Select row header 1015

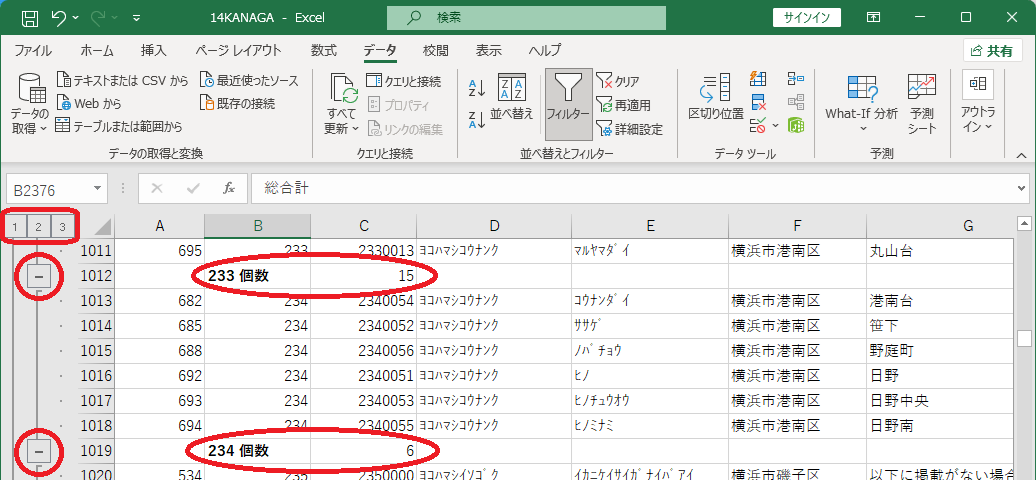tap(96, 351)
